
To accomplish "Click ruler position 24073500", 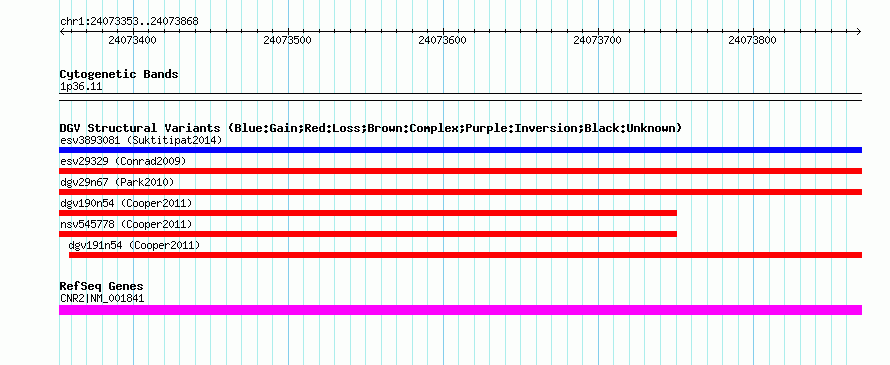I will pos(288,40).
